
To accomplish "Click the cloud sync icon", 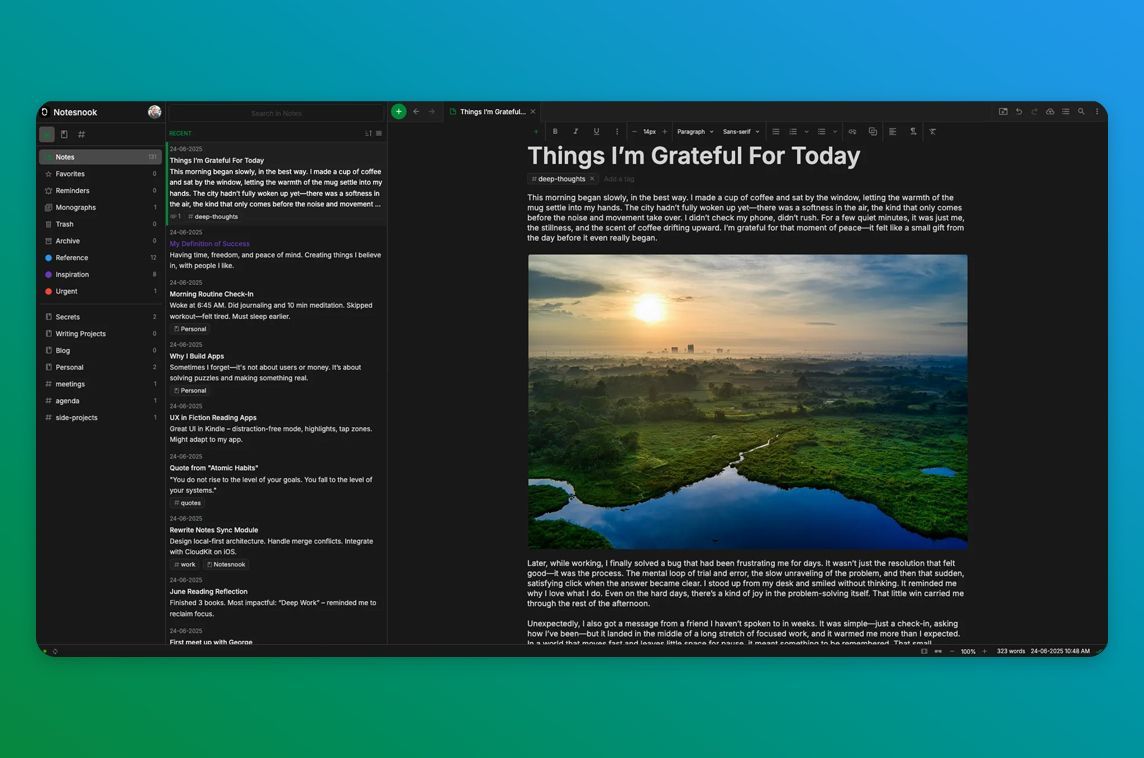I will tap(1050, 111).
